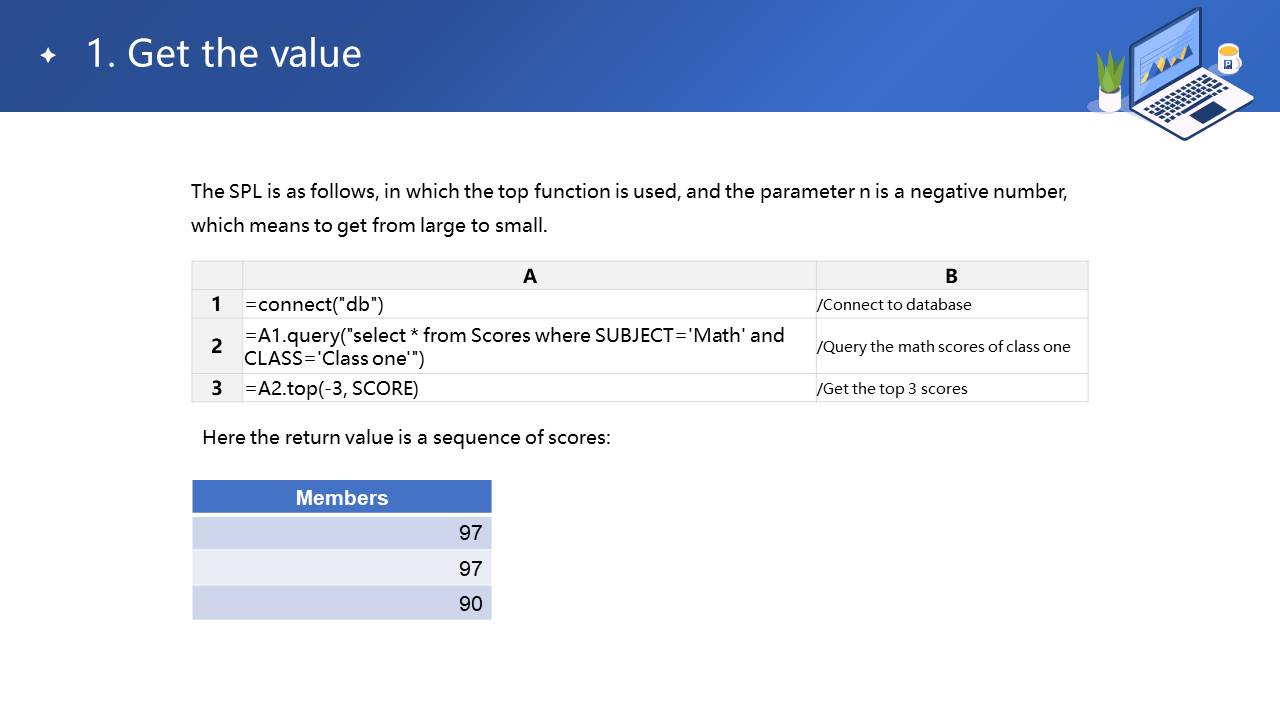This screenshot has height=720, width=1280.
Task: Select the =A2.top(-3, SCORE) cell
Action: click(x=529, y=388)
